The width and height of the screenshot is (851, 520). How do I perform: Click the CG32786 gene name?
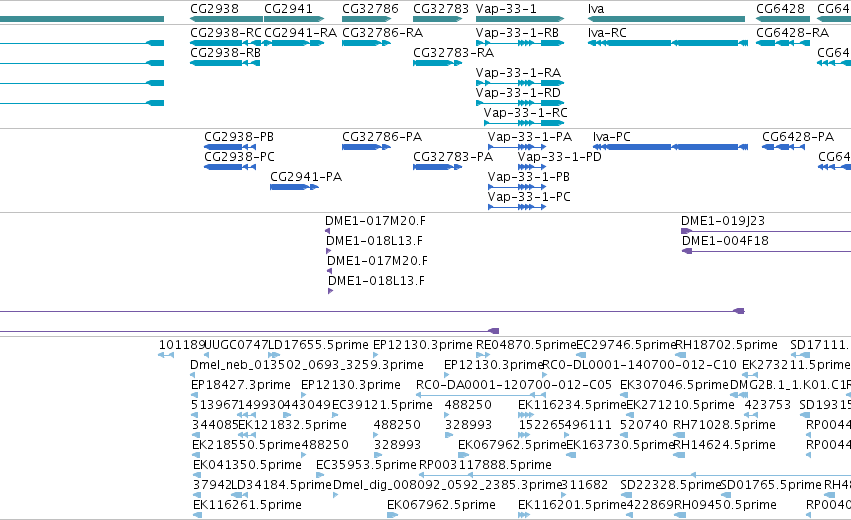370,9
